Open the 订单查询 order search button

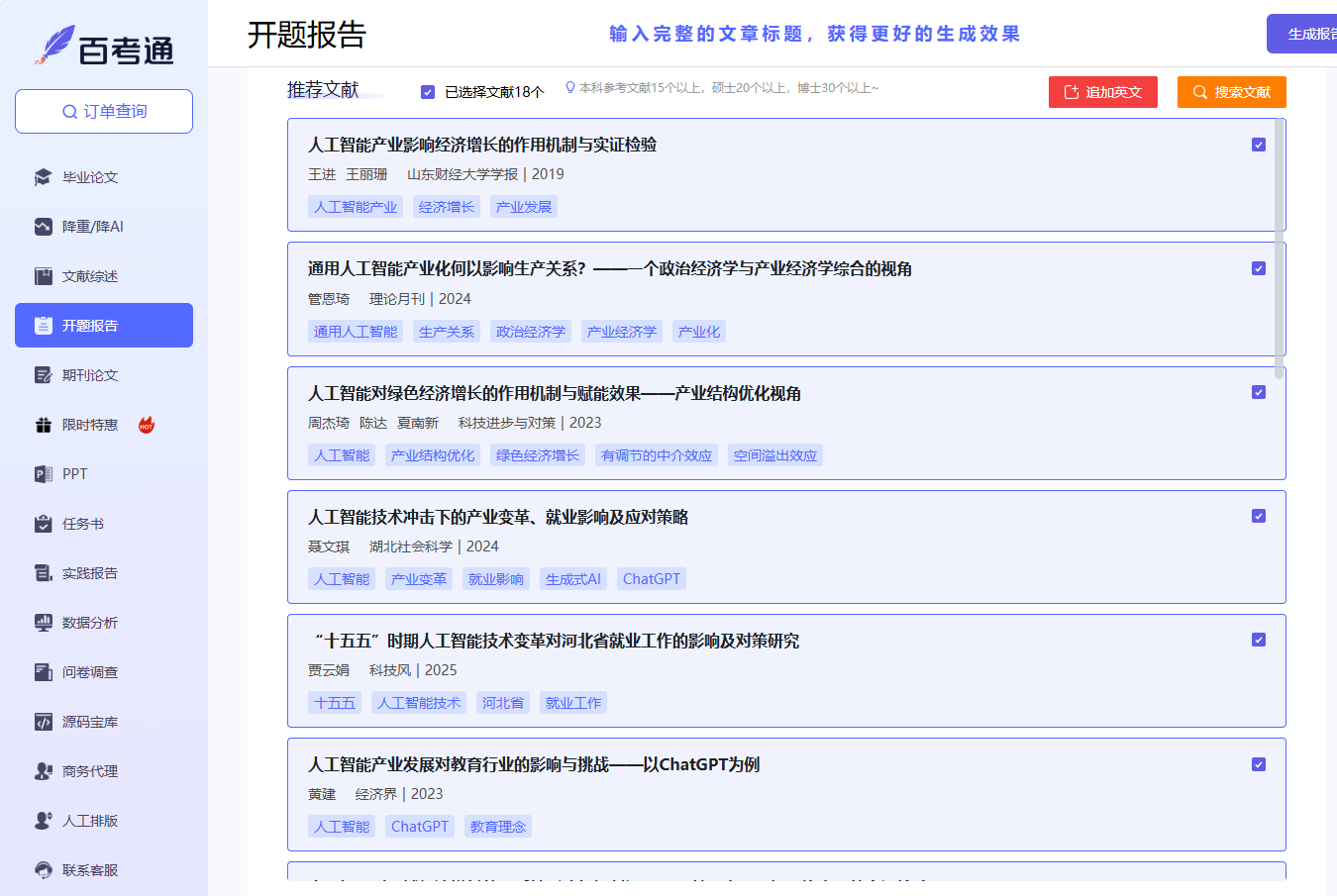[104, 111]
